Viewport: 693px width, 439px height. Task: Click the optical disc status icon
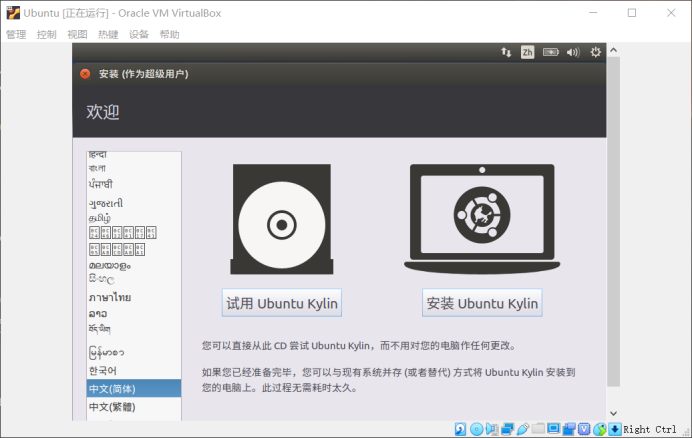click(476, 429)
